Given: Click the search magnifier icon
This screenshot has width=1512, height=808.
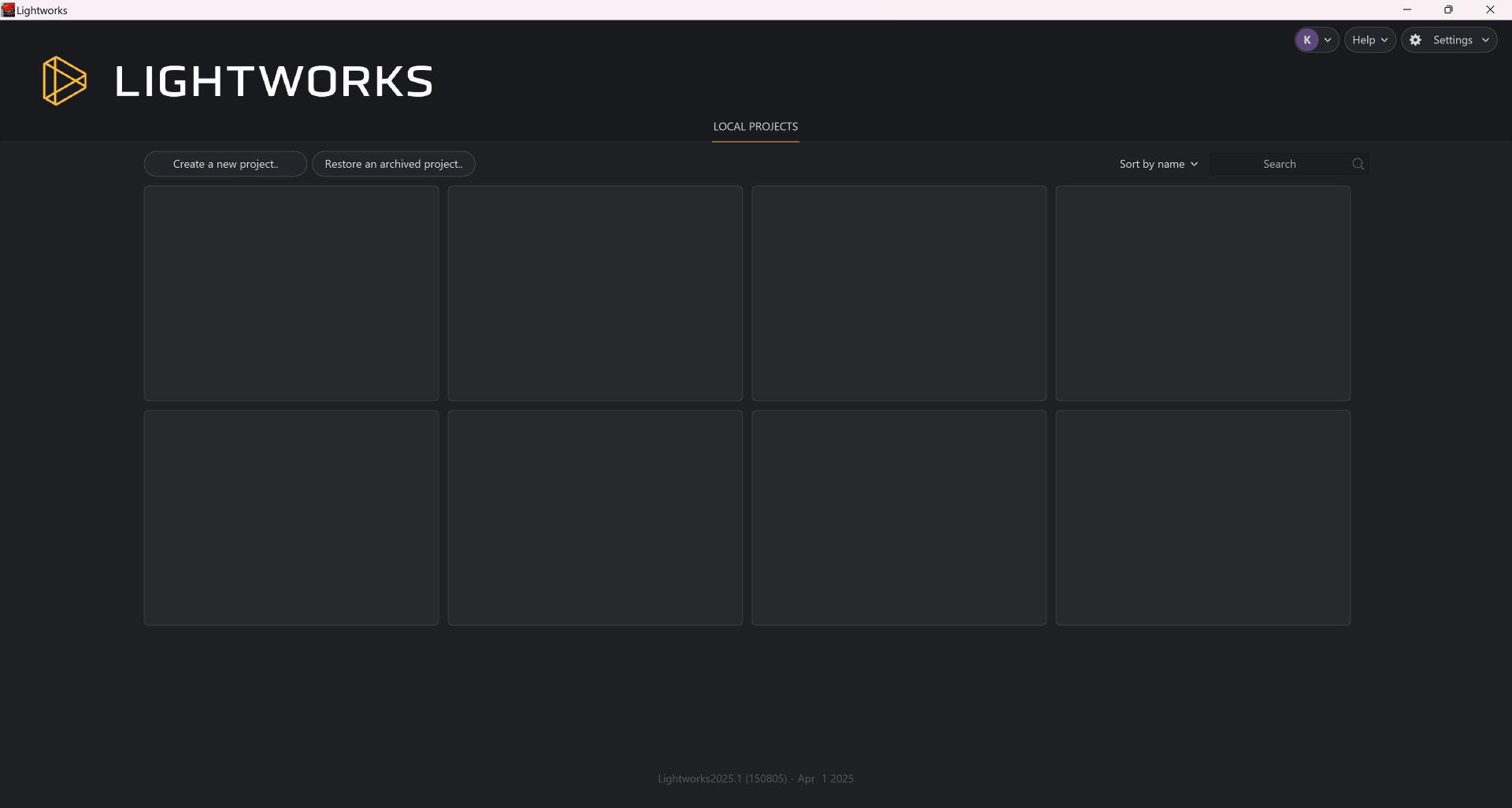Looking at the screenshot, I should tap(1358, 164).
